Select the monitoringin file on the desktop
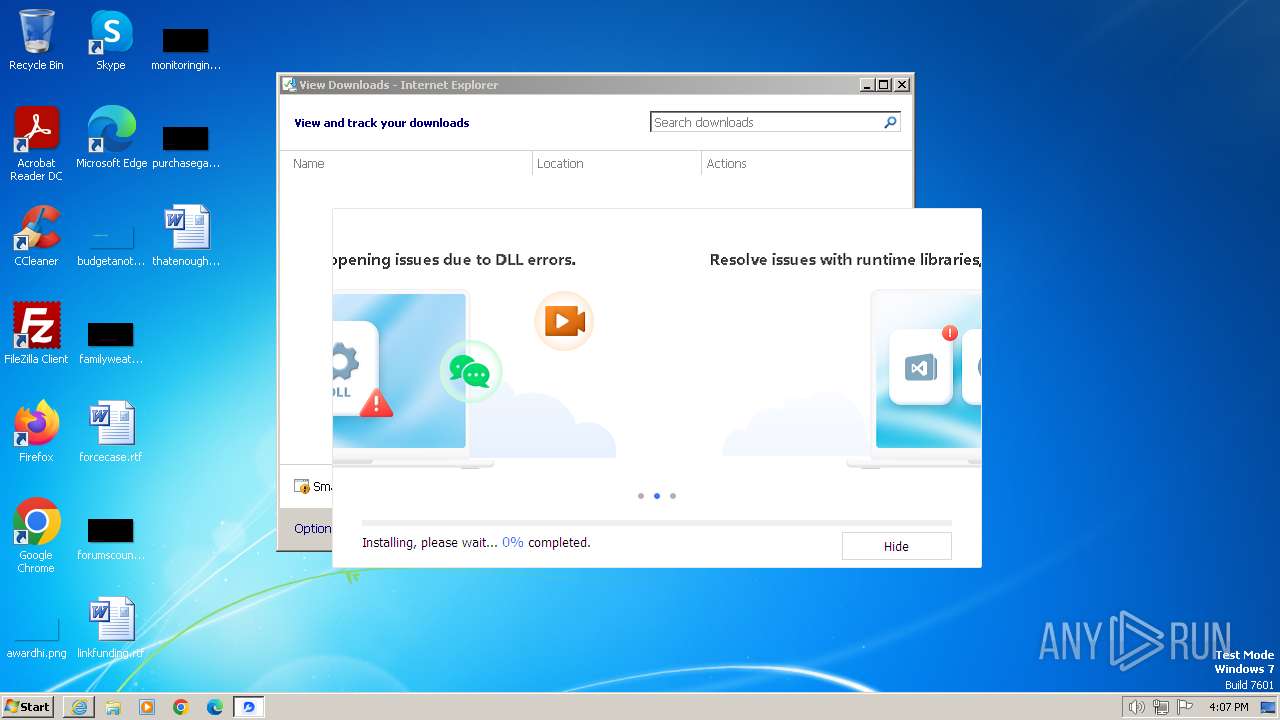Viewport: 1280px width, 720px height. [x=186, y=48]
